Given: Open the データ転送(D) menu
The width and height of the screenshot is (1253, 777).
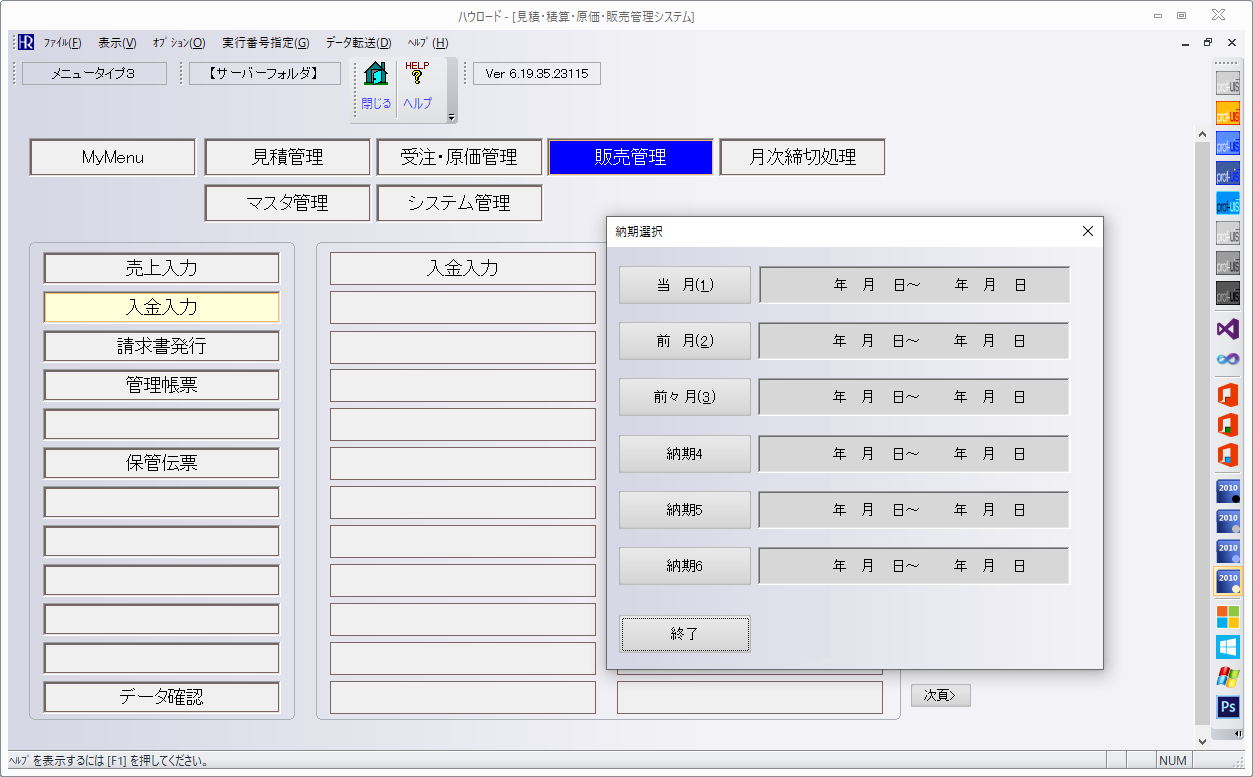Looking at the screenshot, I should click(x=358, y=43).
